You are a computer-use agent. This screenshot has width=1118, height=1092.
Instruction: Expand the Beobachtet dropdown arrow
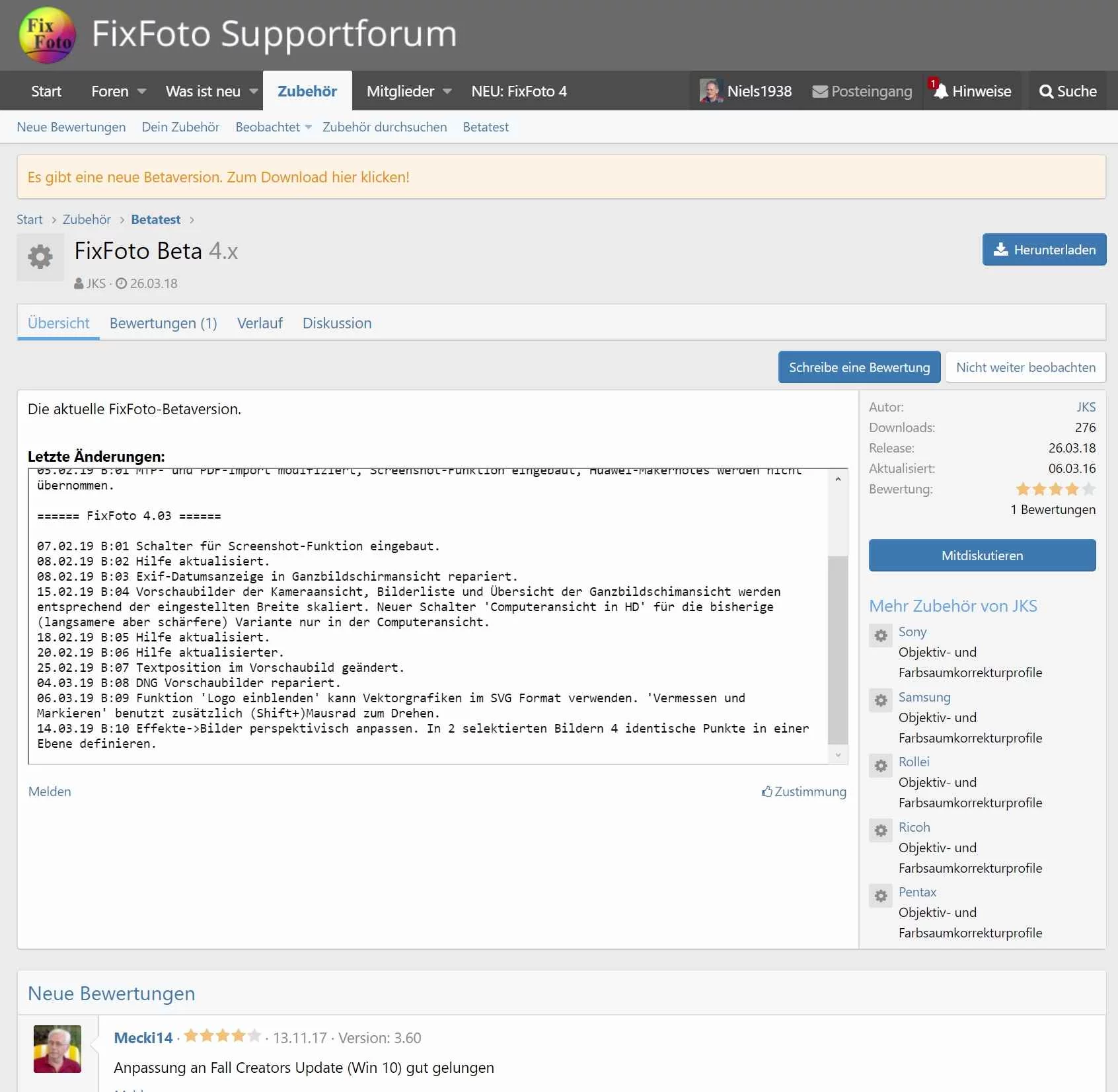pos(308,127)
